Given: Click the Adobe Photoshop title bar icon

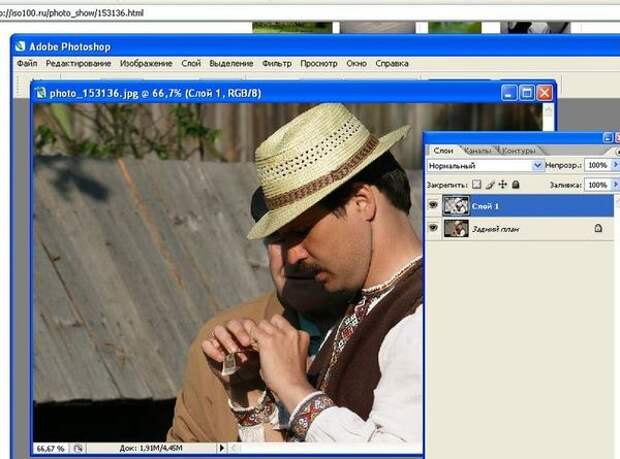Looking at the screenshot, I should point(20,46).
